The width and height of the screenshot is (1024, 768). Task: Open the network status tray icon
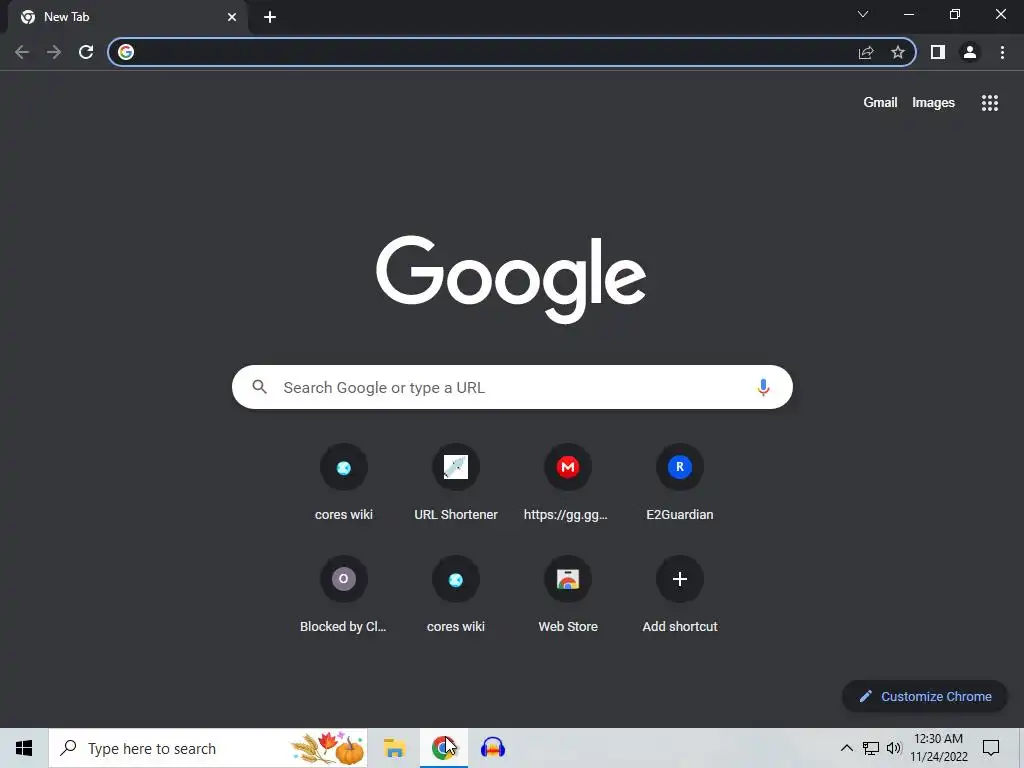pyautogui.click(x=871, y=748)
